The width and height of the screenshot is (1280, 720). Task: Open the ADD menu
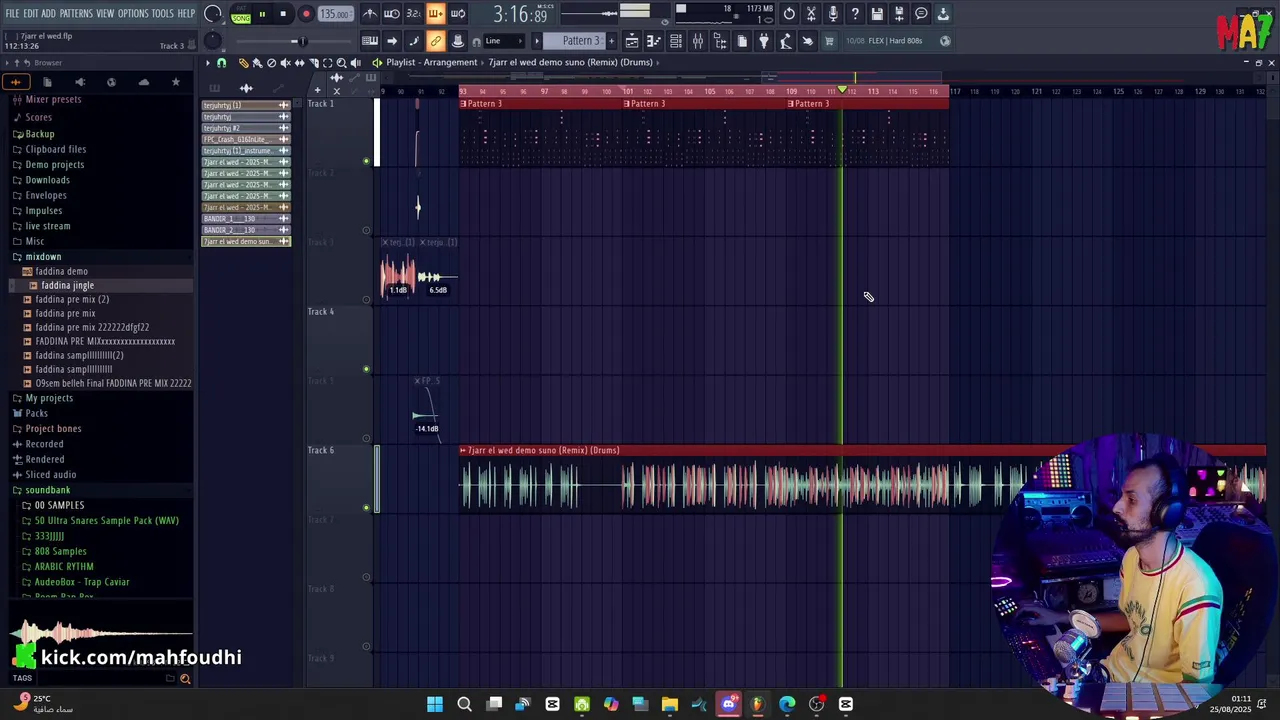pyautogui.click(x=48, y=13)
